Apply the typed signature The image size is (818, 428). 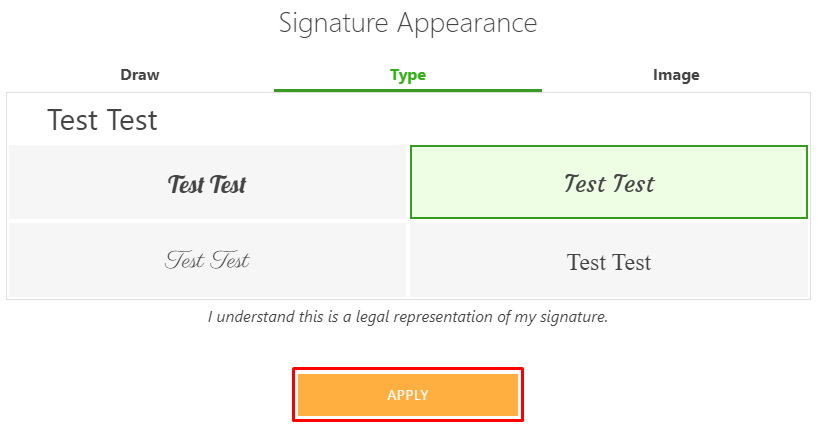pyautogui.click(x=408, y=395)
